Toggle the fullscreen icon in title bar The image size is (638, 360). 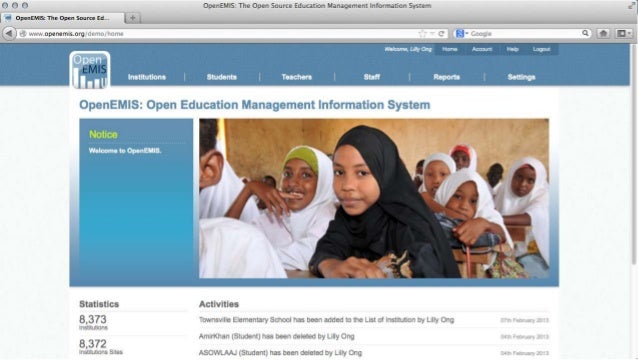(x=631, y=5)
